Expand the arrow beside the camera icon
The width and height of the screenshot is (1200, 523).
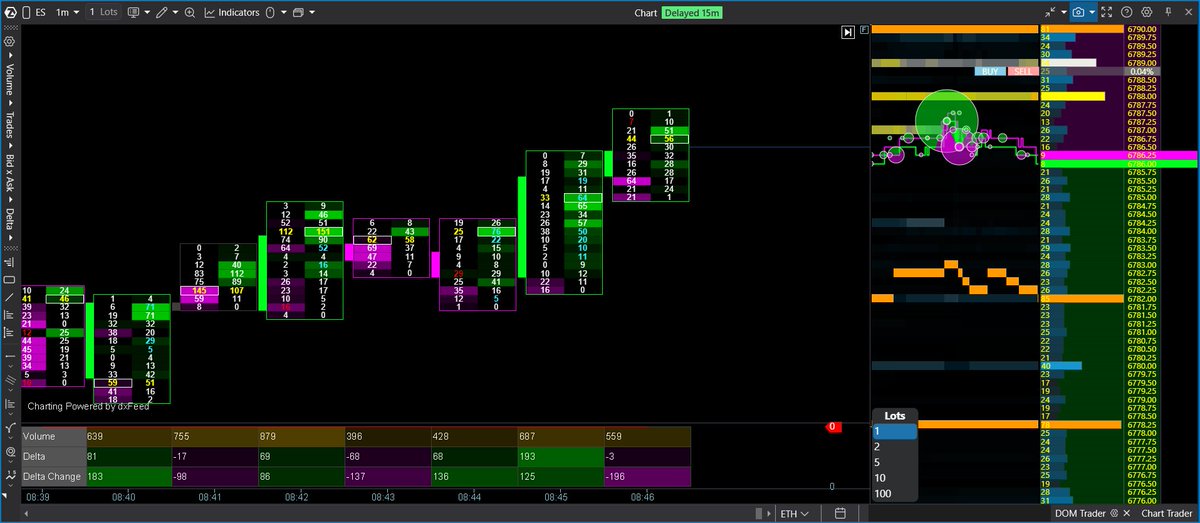tap(1092, 13)
